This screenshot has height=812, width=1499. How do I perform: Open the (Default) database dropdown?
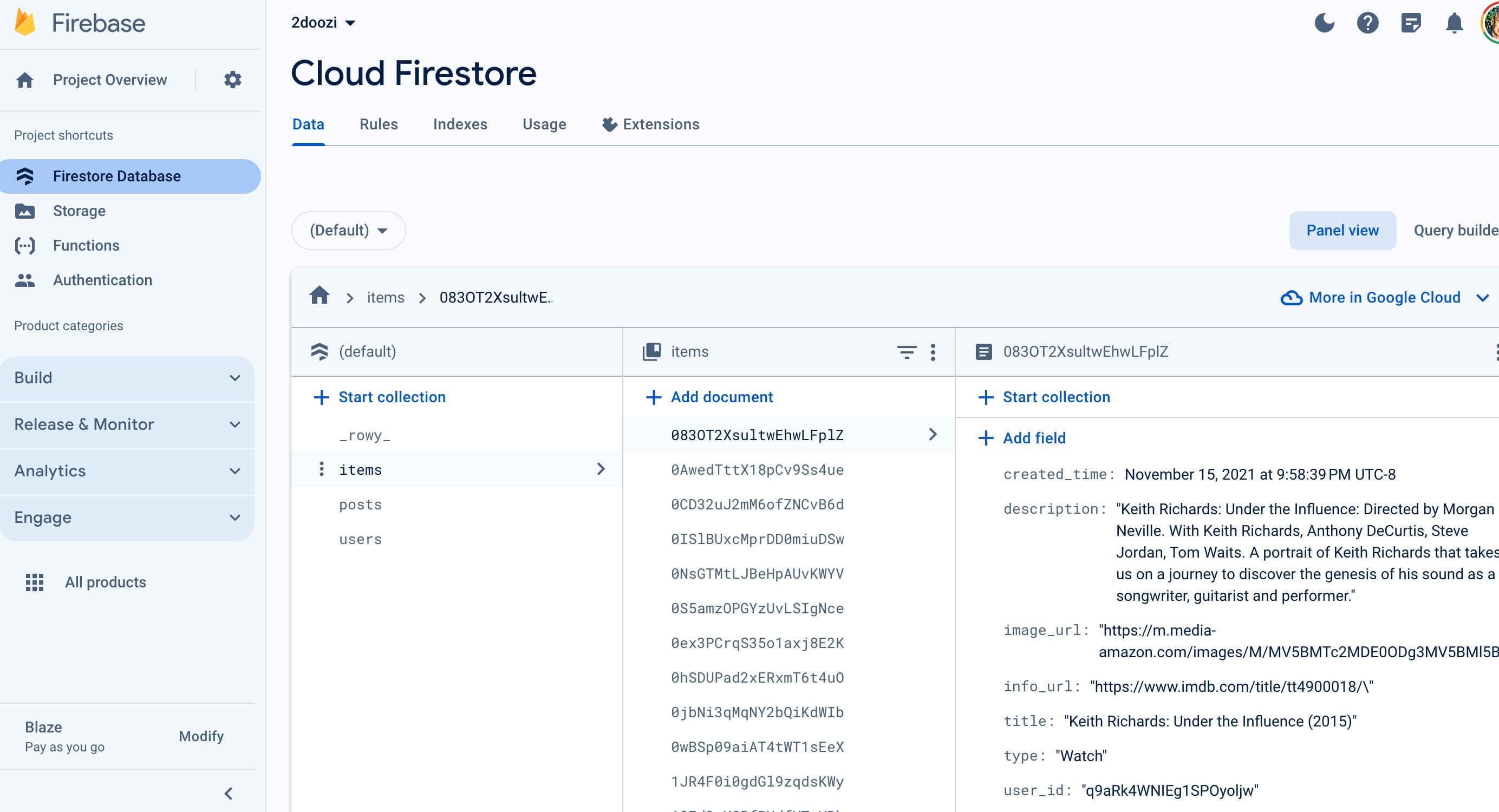(348, 231)
